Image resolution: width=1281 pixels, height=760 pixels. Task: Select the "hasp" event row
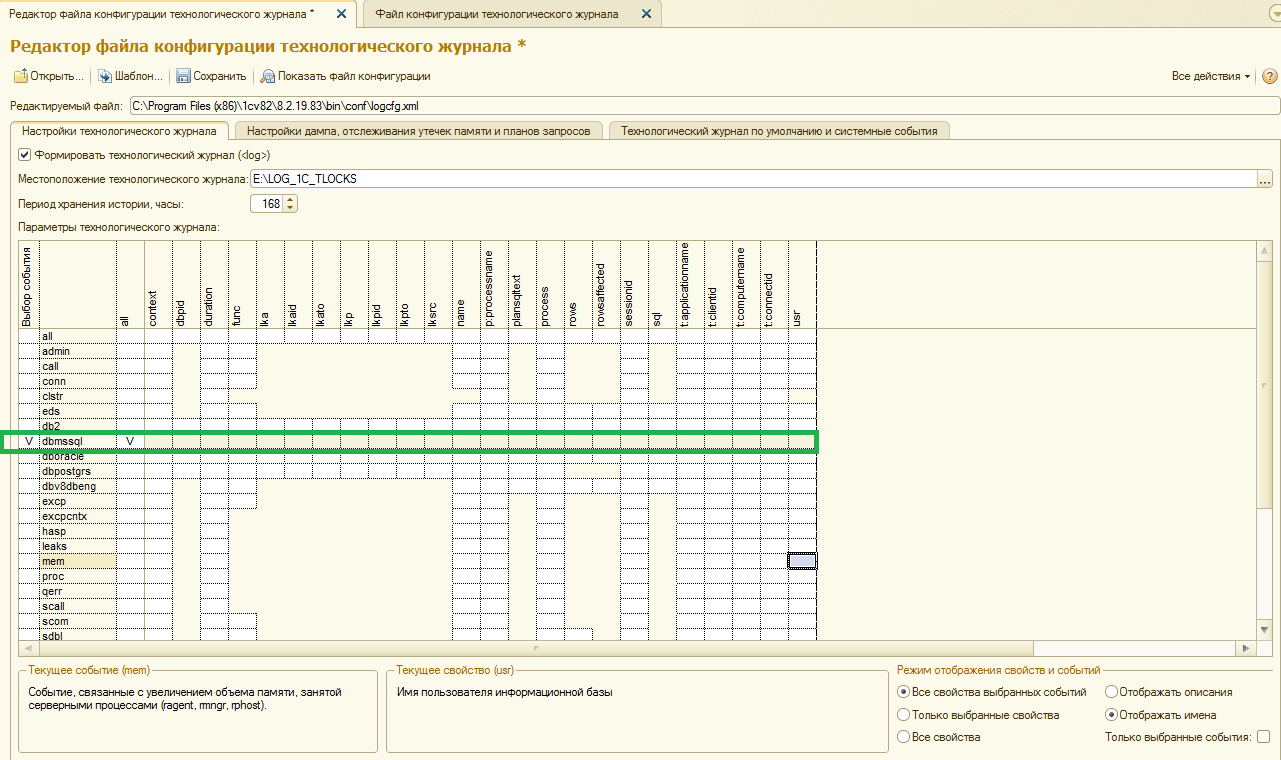click(x=78, y=531)
